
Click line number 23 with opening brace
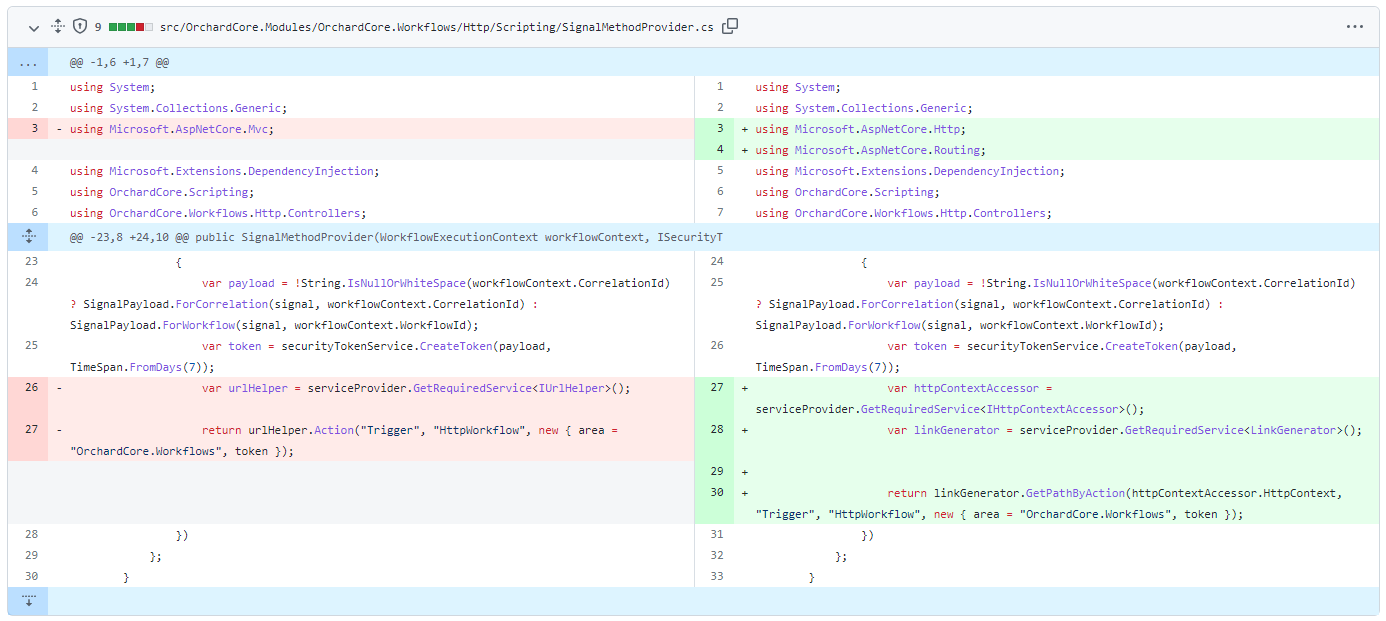coord(28,262)
